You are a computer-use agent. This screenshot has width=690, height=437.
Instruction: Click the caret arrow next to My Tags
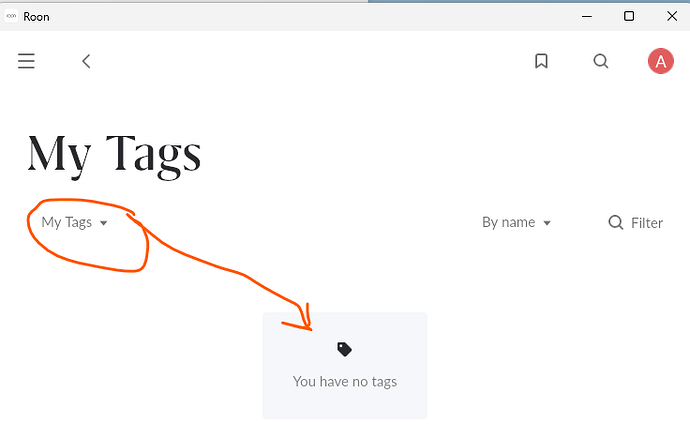[x=103, y=223]
